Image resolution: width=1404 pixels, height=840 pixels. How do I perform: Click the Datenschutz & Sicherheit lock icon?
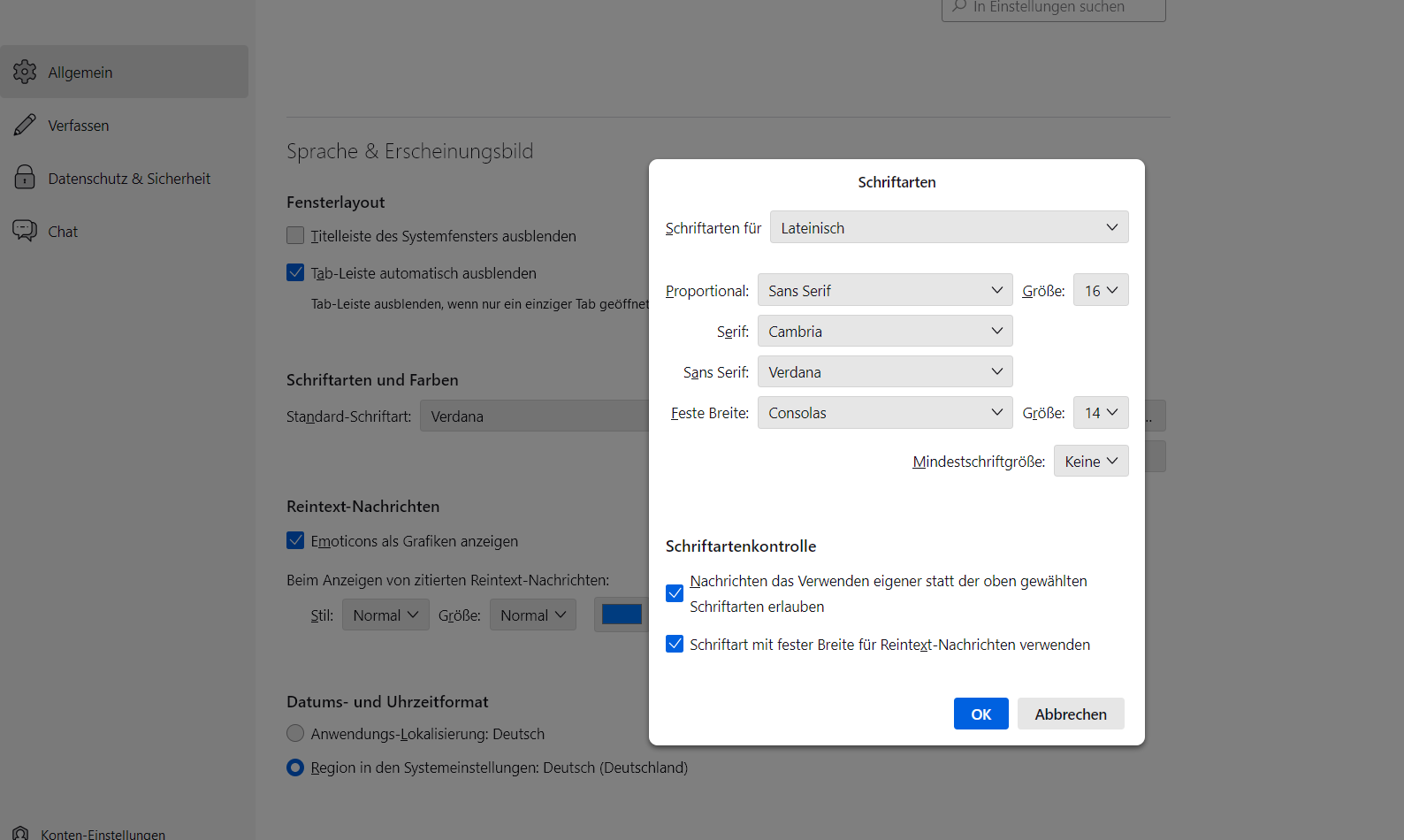tap(25, 178)
